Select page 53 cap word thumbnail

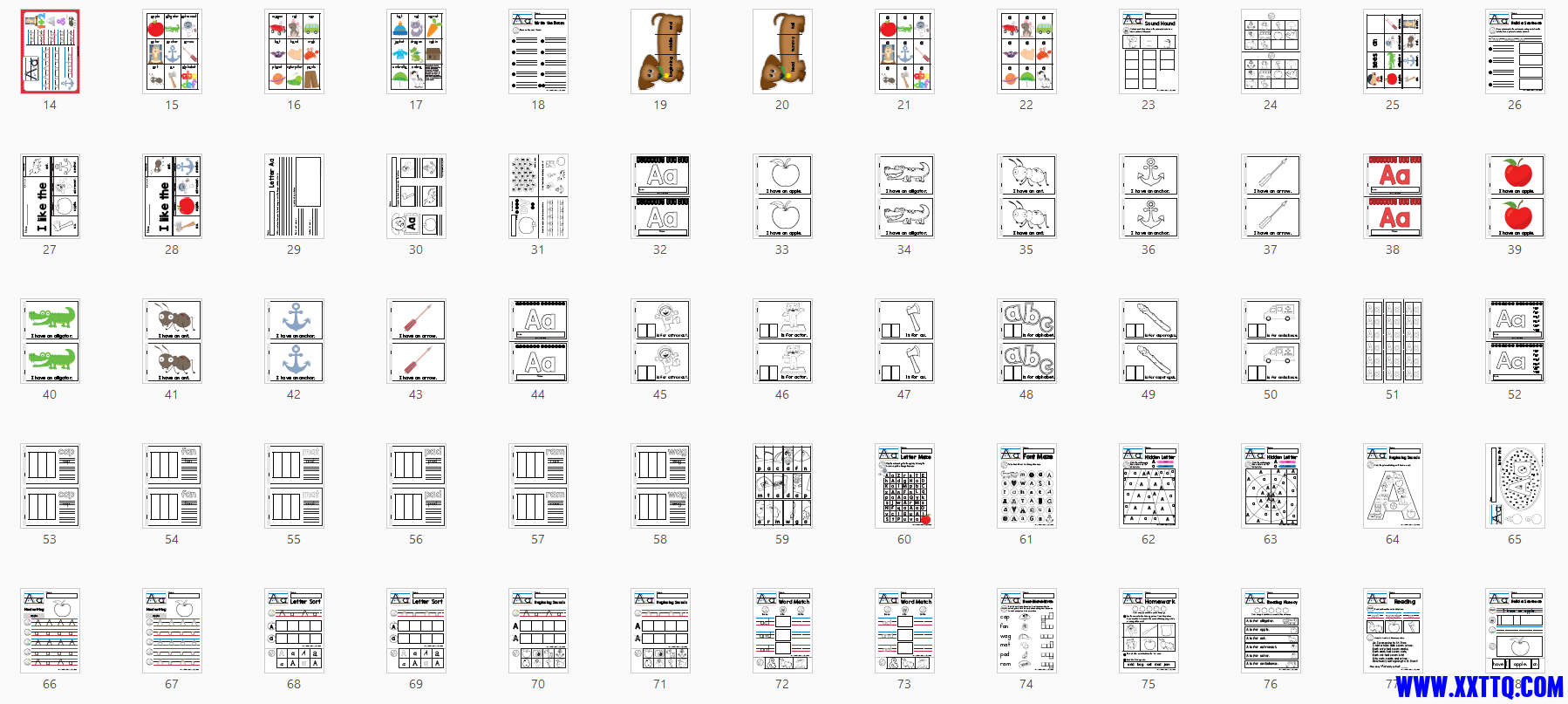[50, 486]
